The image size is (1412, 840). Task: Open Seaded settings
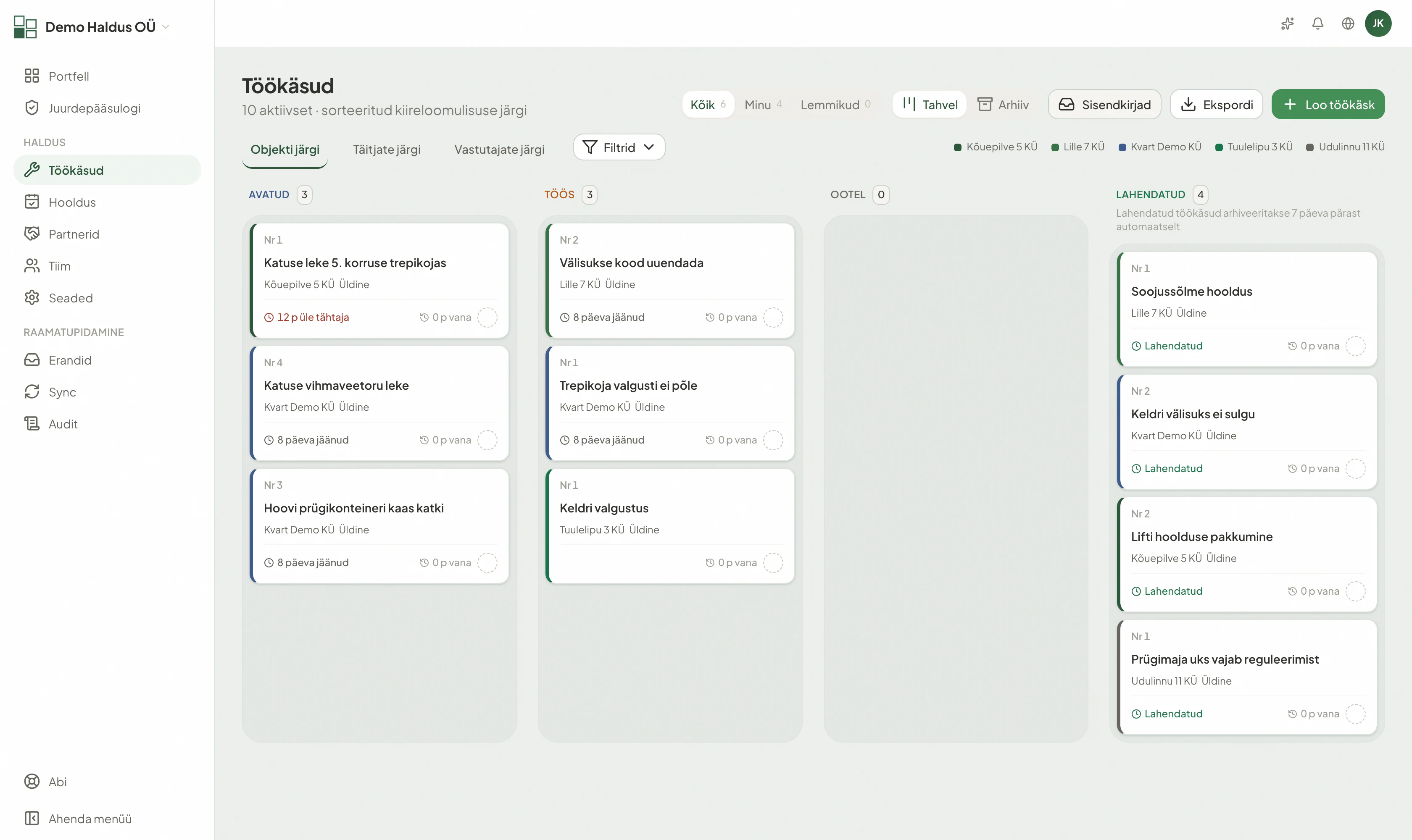[x=107, y=298]
